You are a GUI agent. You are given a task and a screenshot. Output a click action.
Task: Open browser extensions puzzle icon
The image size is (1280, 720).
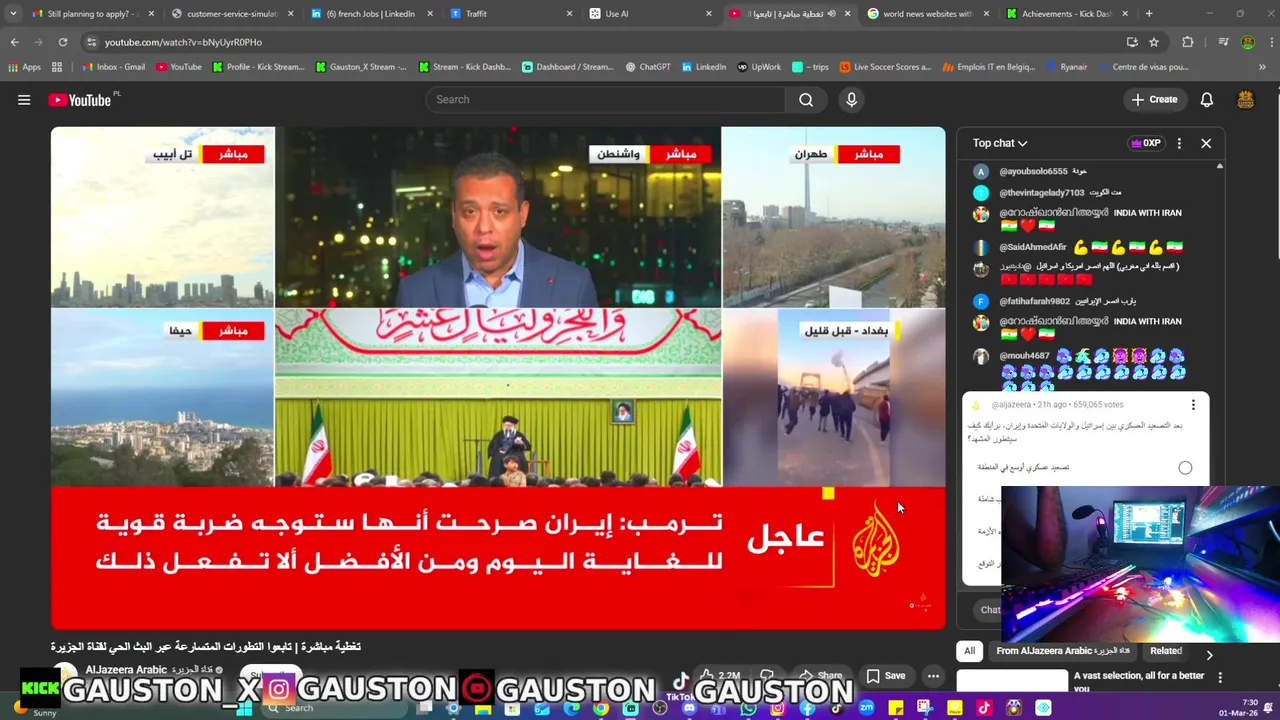(x=1188, y=42)
